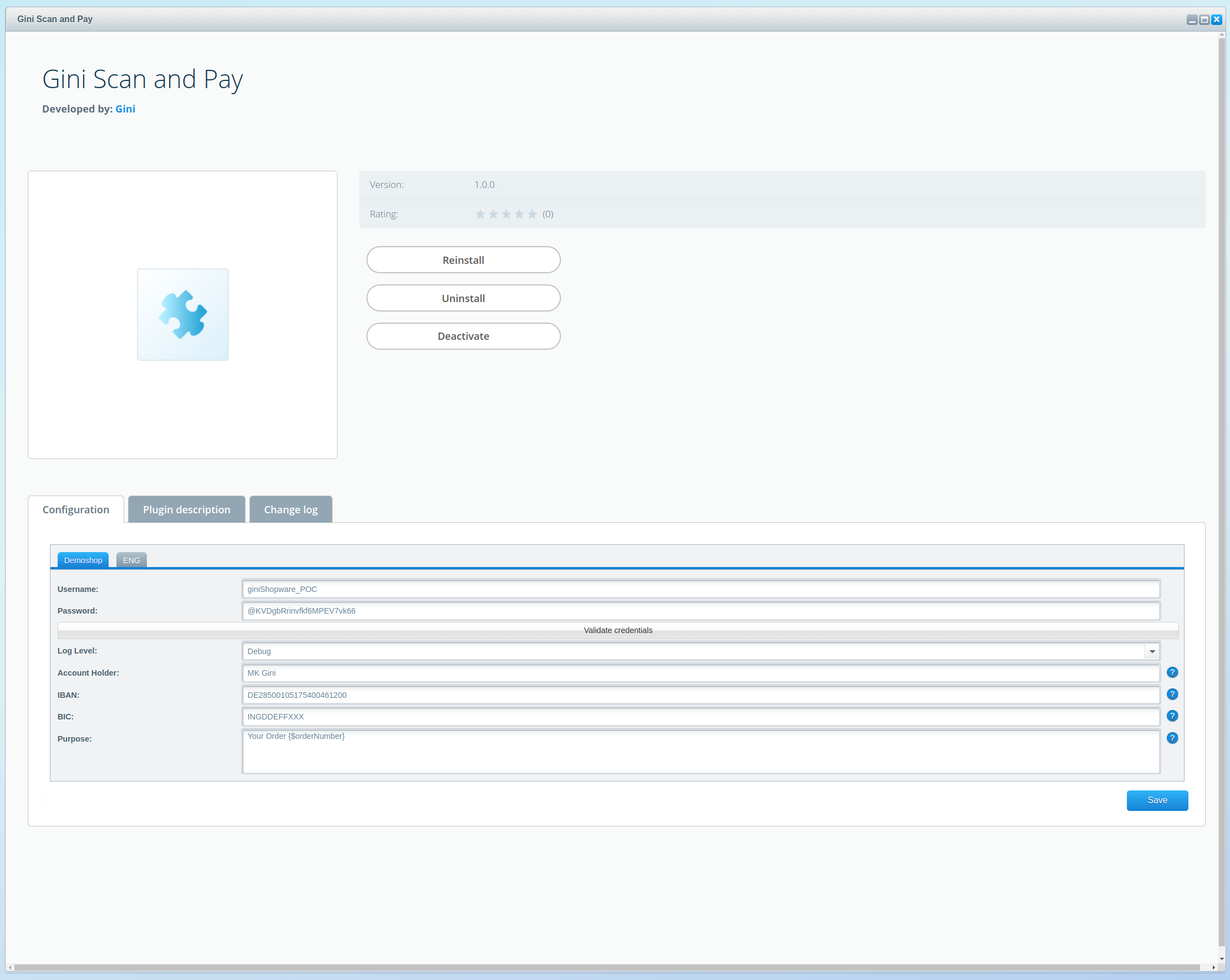Focus the Username input field
Viewport: 1230px width, 980px height.
701,589
